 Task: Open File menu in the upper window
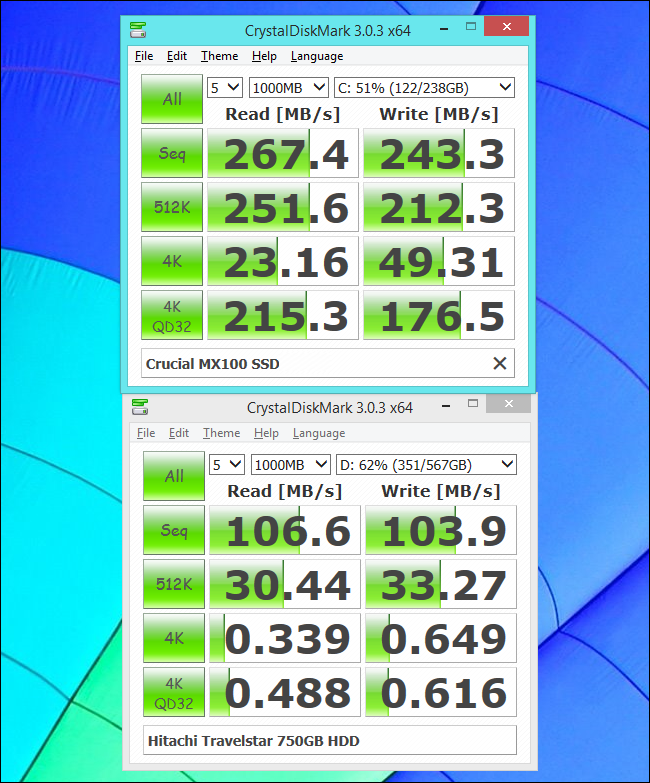click(x=144, y=56)
